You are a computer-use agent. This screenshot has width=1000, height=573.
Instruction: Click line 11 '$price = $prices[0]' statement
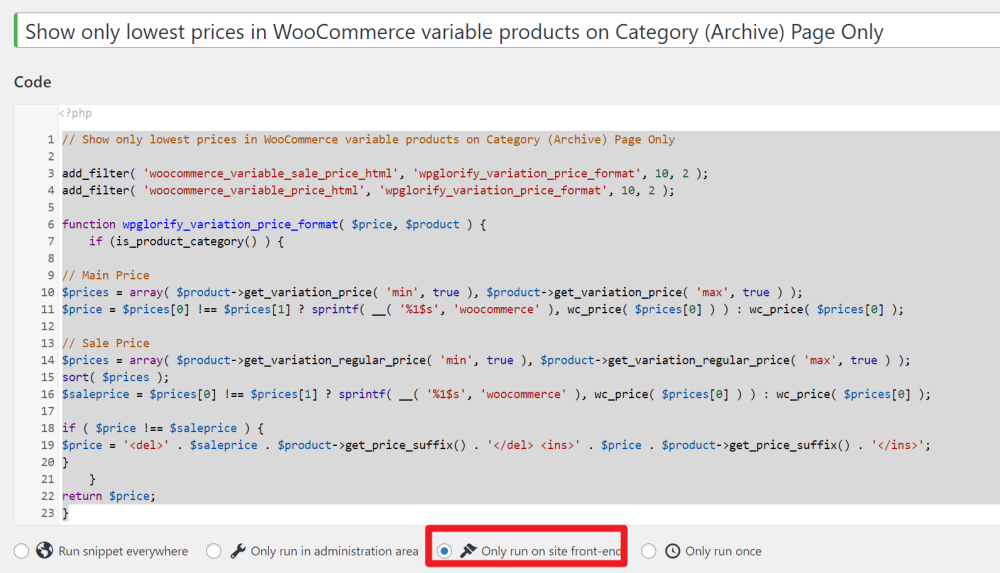tap(483, 309)
